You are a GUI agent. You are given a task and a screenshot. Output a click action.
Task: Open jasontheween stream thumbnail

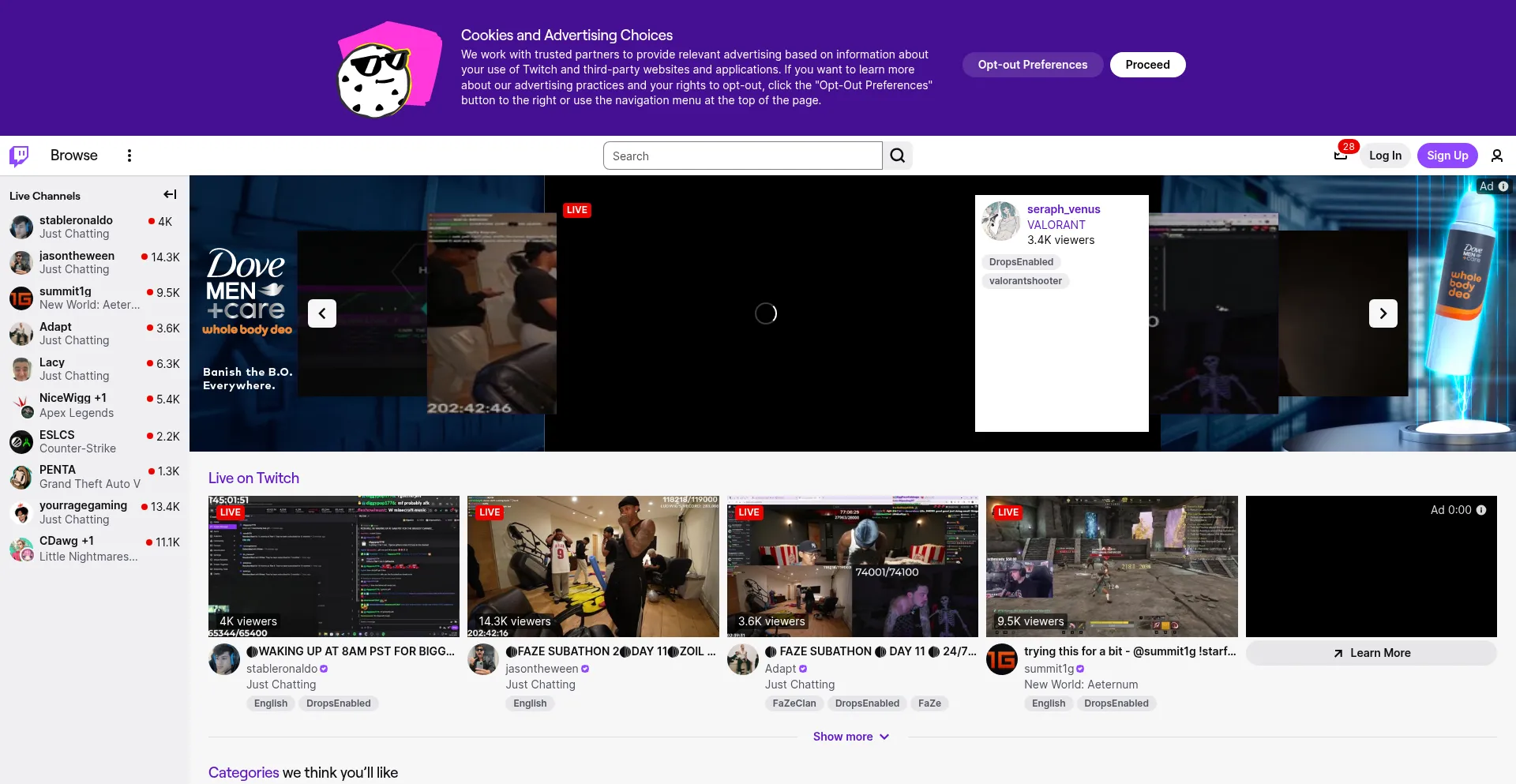pos(593,566)
